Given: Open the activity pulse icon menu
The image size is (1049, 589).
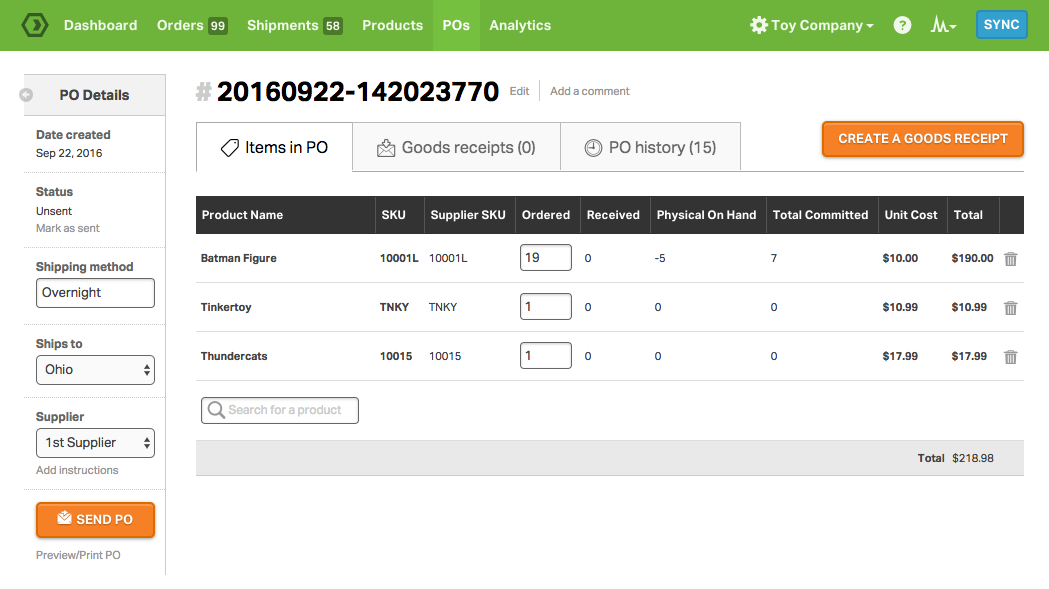Looking at the screenshot, I should click(x=943, y=25).
